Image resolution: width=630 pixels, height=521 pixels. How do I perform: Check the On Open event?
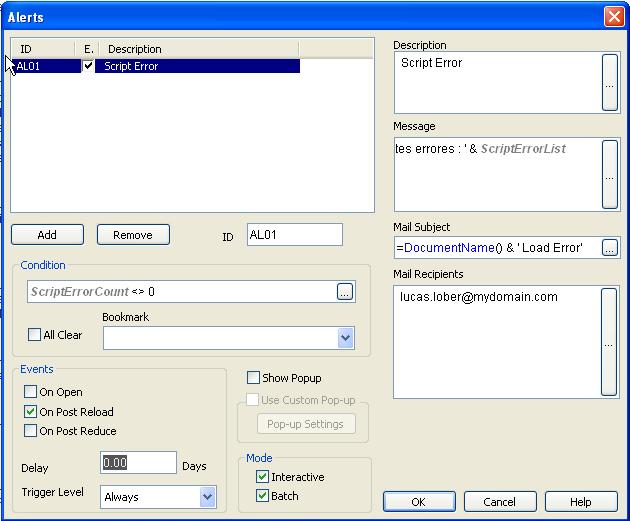click(x=30, y=392)
